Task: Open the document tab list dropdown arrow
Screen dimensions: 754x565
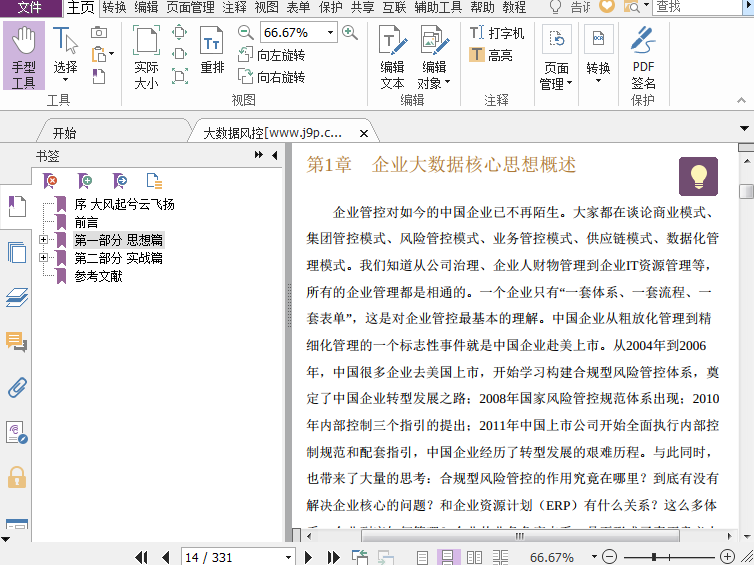Action: pyautogui.click(x=744, y=128)
